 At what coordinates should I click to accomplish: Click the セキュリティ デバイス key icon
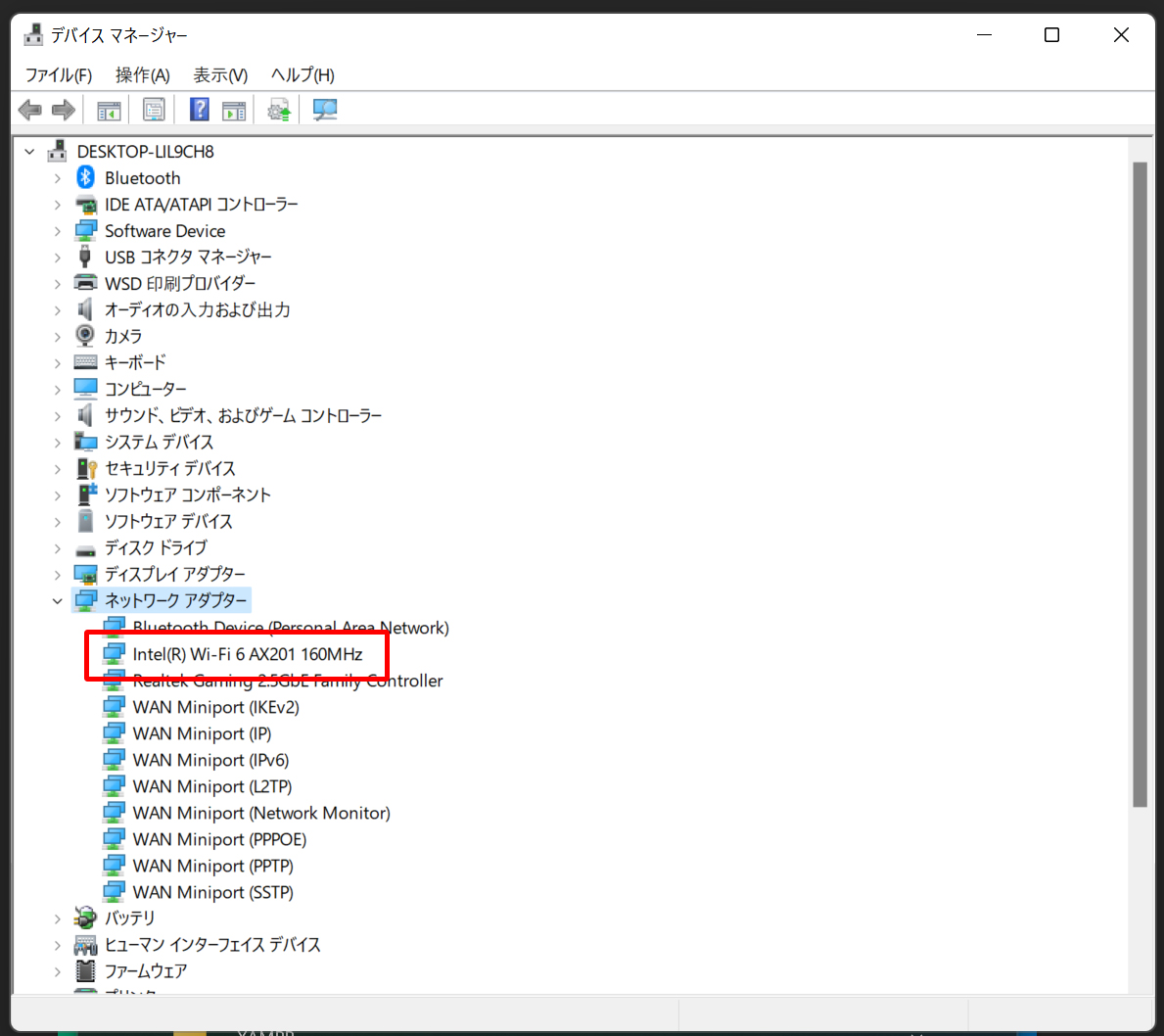(86, 468)
